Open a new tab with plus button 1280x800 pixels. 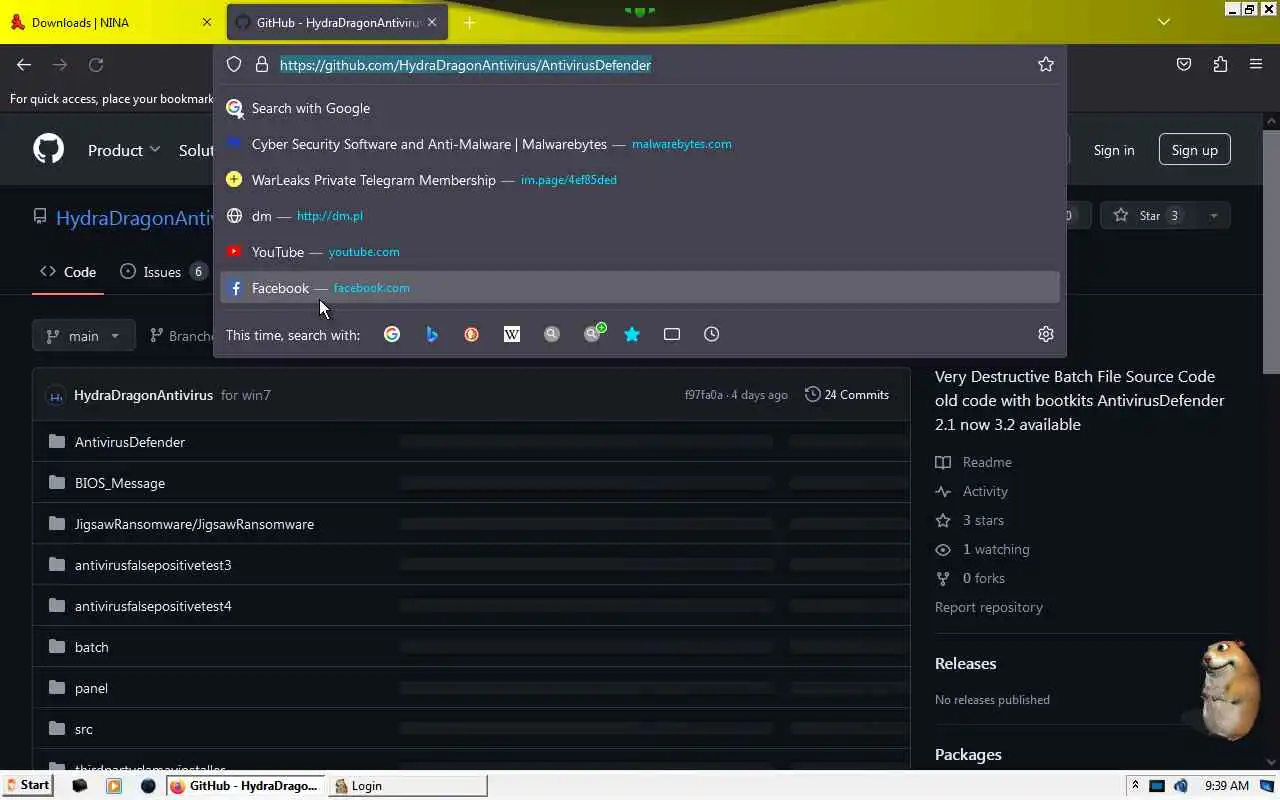469,22
